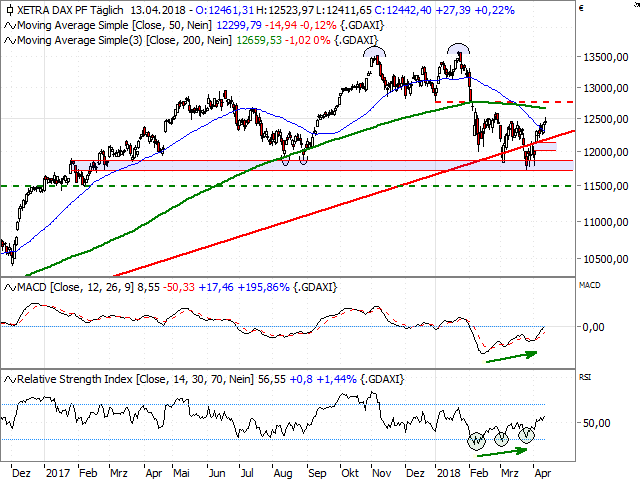
Task: Click the January 2018 double-top arc marker
Action: (458, 49)
